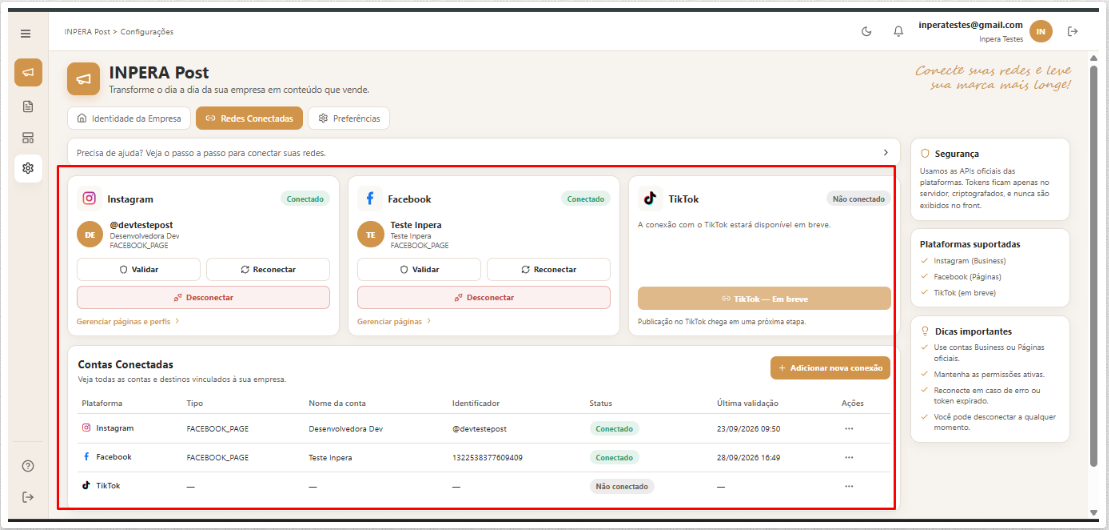Open the templates layout sidebar icon
1109x530 pixels.
click(x=28, y=137)
